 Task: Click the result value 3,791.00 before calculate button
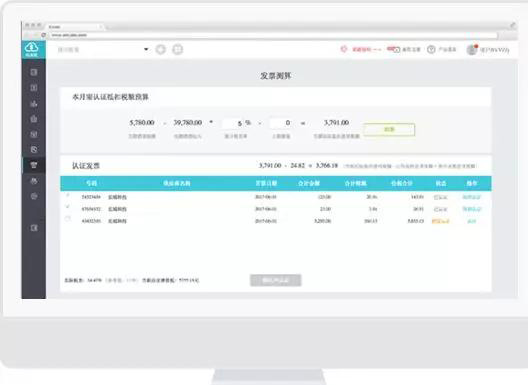(x=336, y=123)
